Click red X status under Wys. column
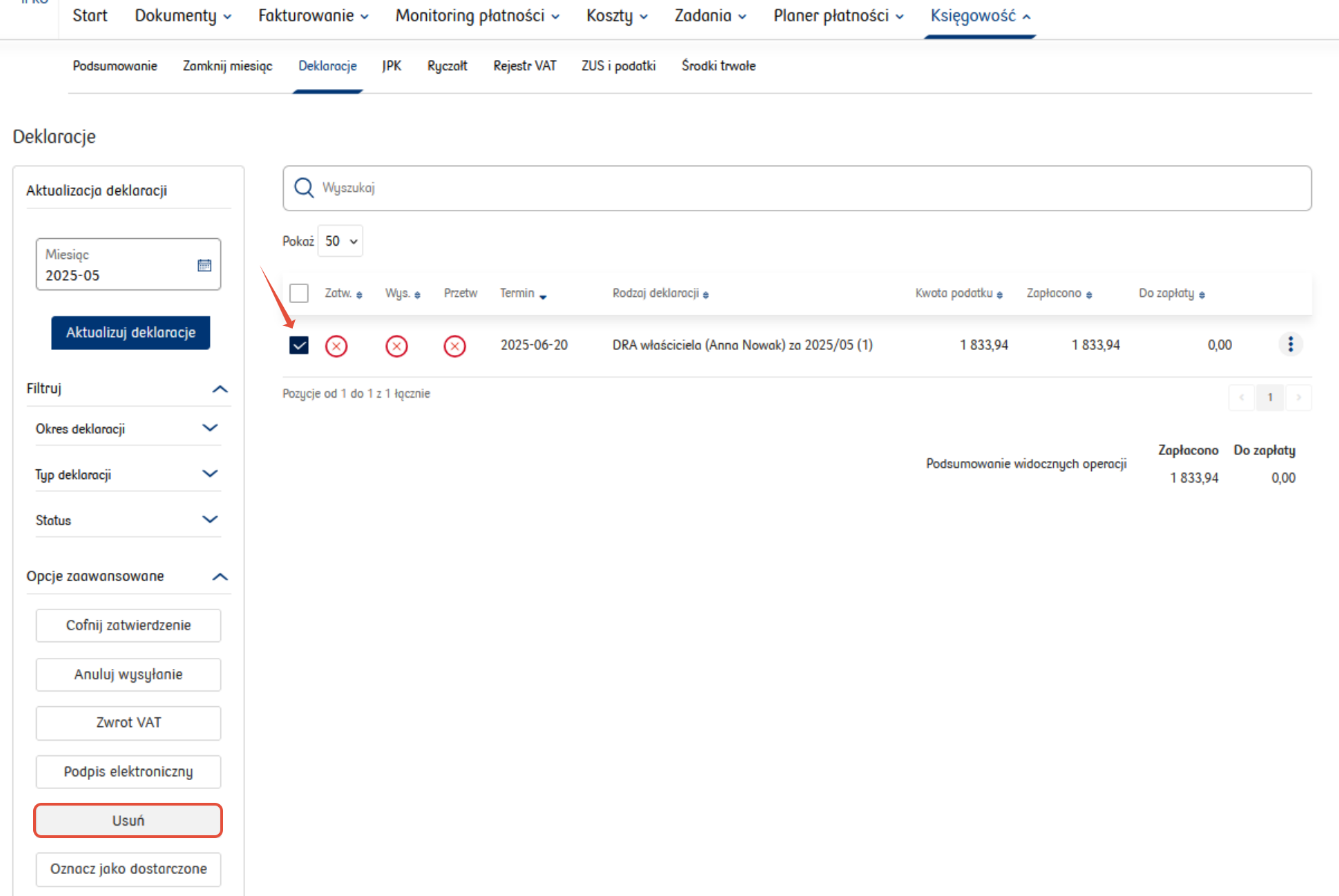 tap(396, 346)
